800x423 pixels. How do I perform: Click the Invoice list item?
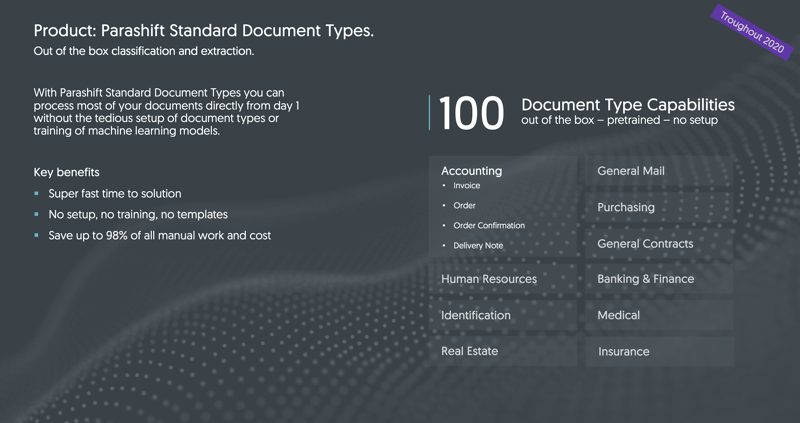tap(466, 186)
